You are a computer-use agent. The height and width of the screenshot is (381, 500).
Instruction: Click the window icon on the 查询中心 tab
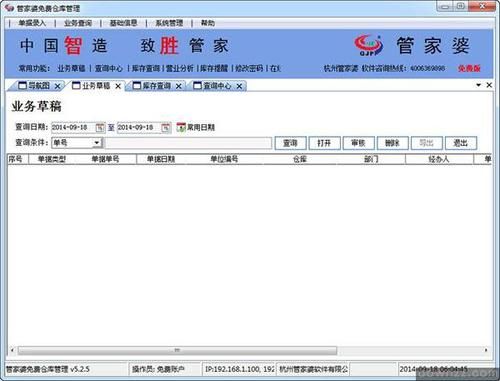click(x=198, y=86)
